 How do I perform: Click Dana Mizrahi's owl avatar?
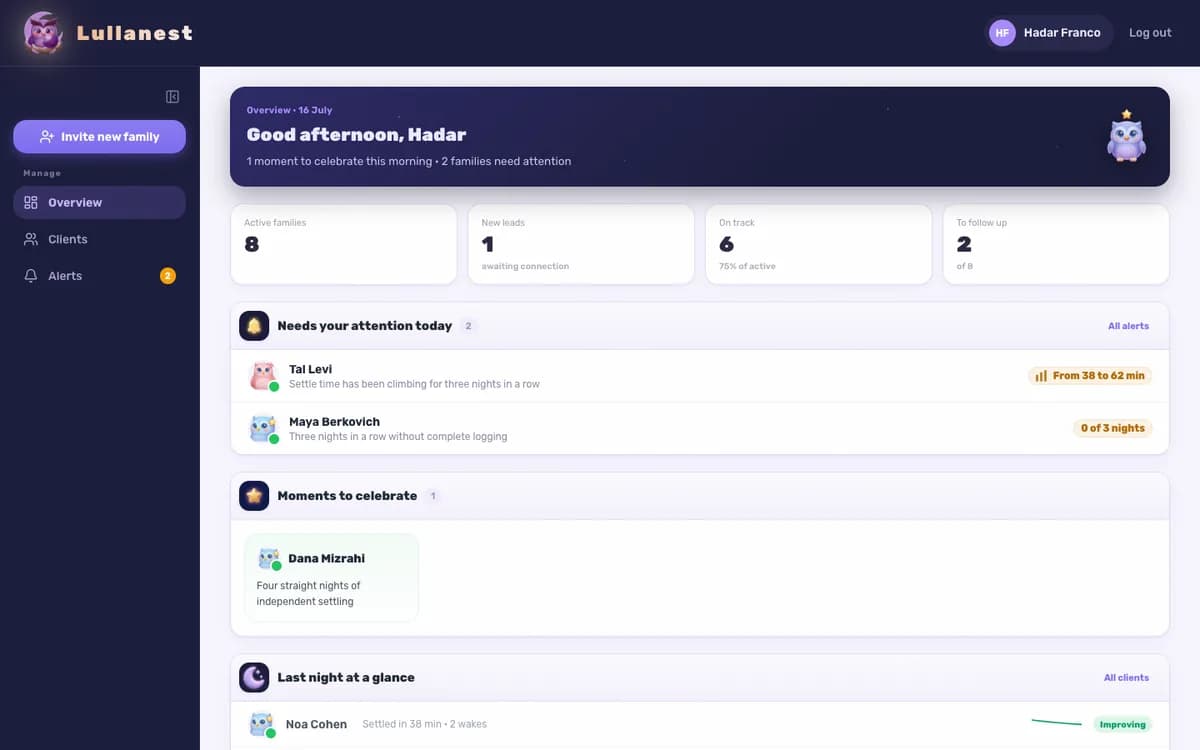[268, 559]
